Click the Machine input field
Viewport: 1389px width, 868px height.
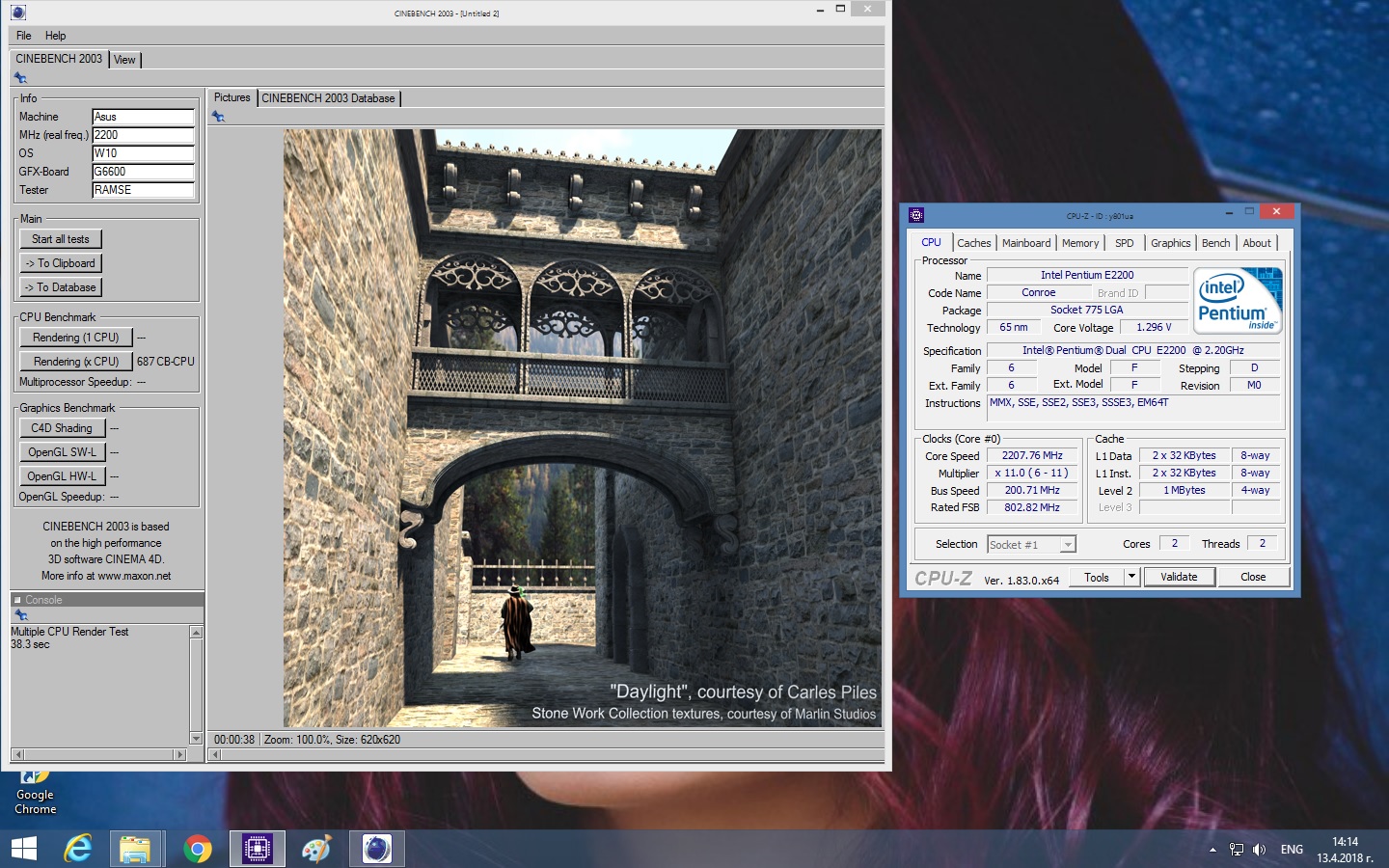143,117
